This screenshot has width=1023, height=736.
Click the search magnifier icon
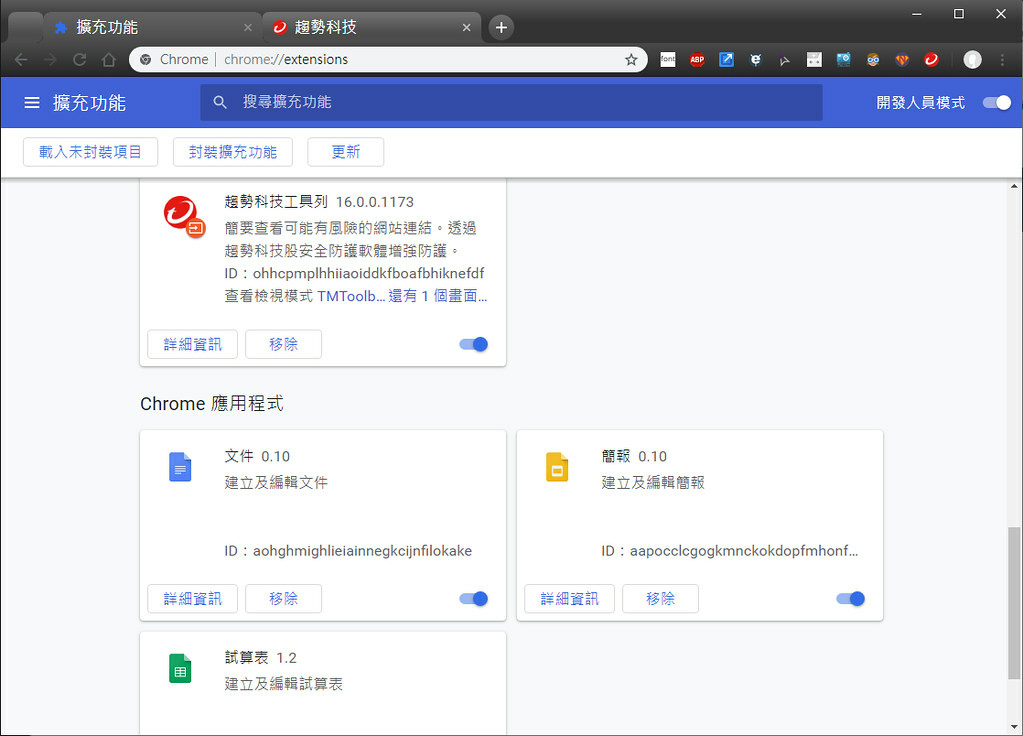[220, 102]
